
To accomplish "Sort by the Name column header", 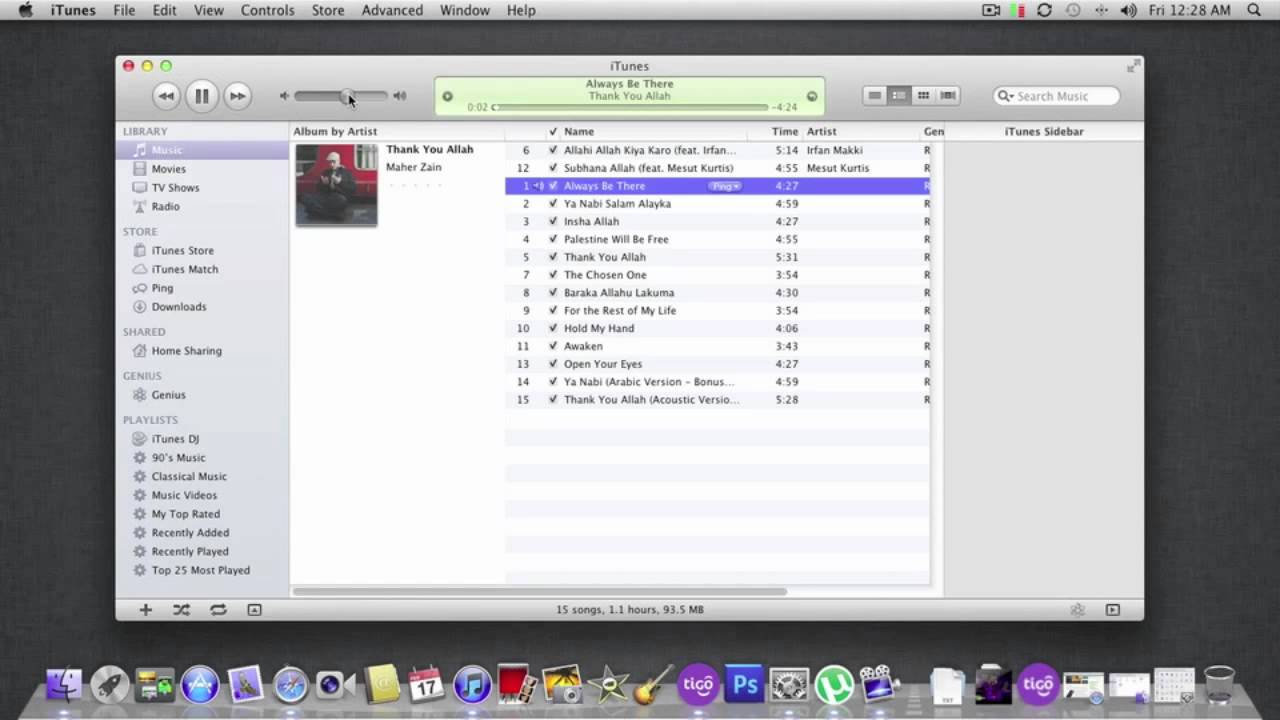I will pyautogui.click(x=654, y=132).
